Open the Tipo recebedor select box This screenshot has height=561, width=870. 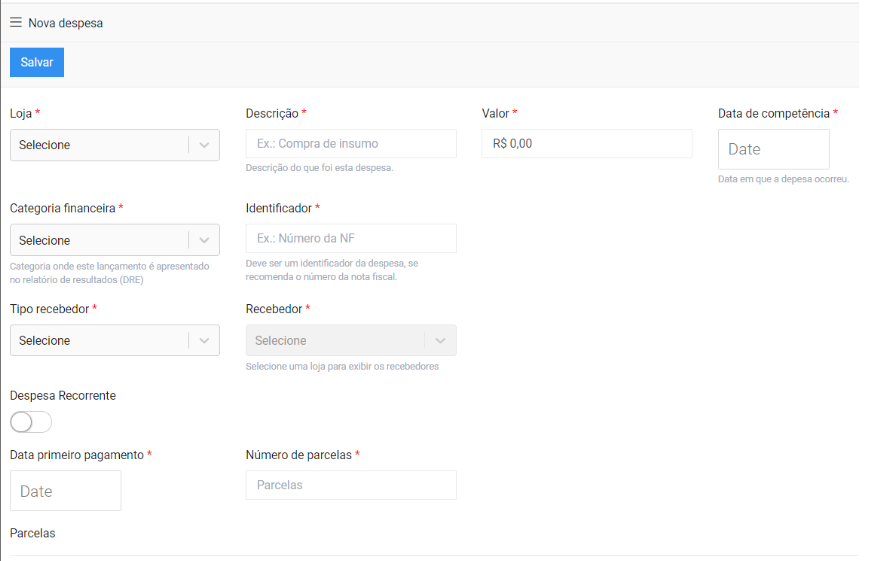[x=115, y=340]
